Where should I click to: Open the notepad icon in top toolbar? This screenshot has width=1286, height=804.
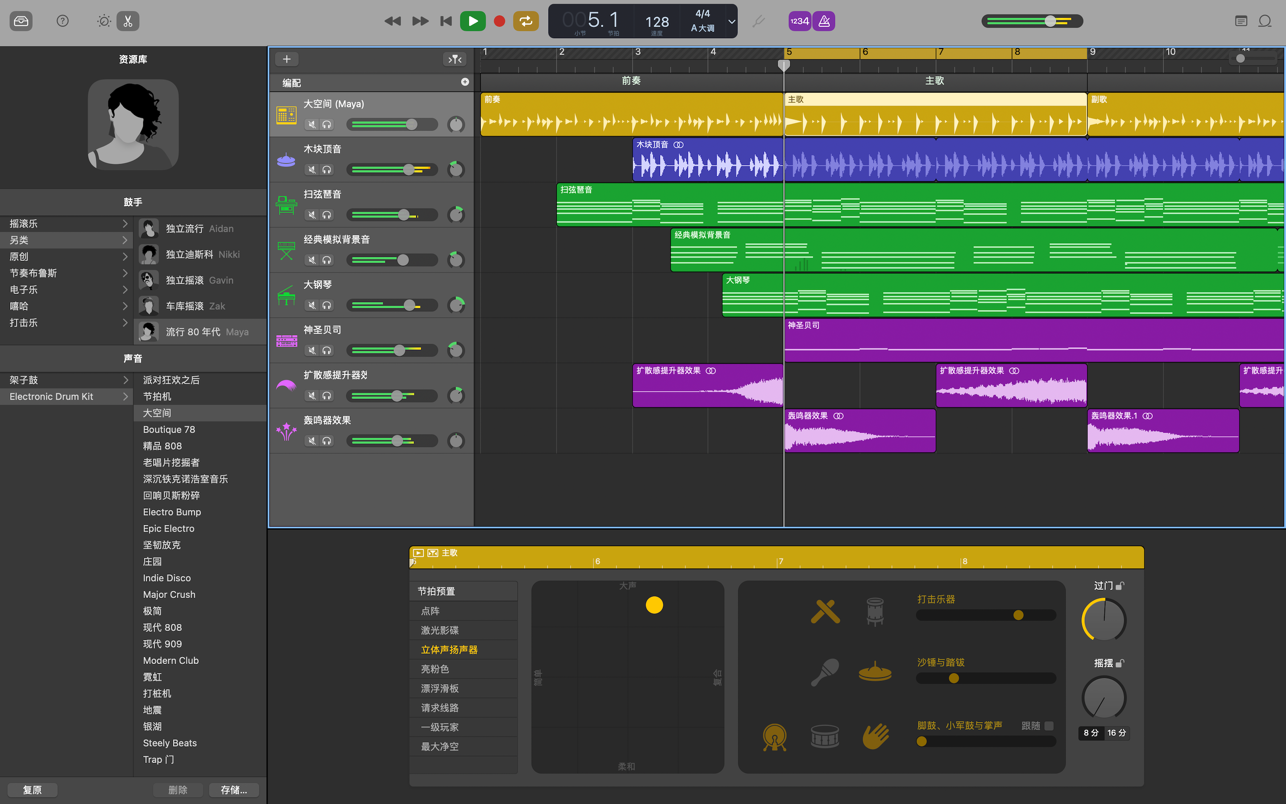click(x=1241, y=21)
